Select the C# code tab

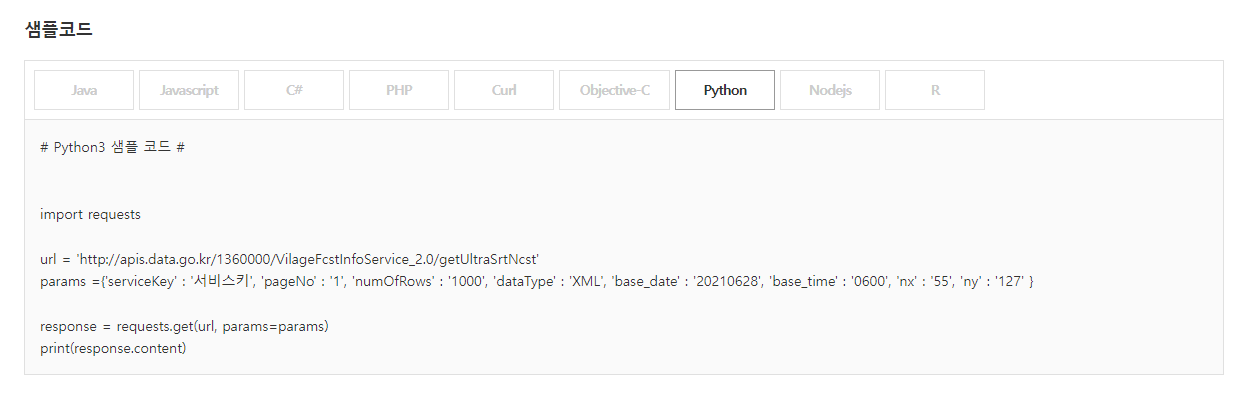pyautogui.click(x=294, y=90)
